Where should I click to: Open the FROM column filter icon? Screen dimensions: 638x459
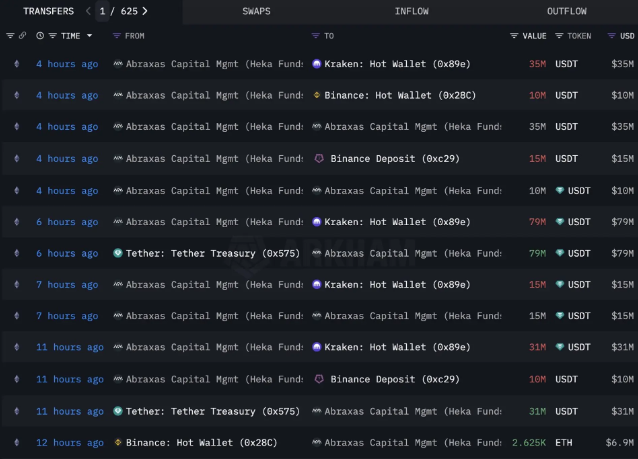(117, 36)
